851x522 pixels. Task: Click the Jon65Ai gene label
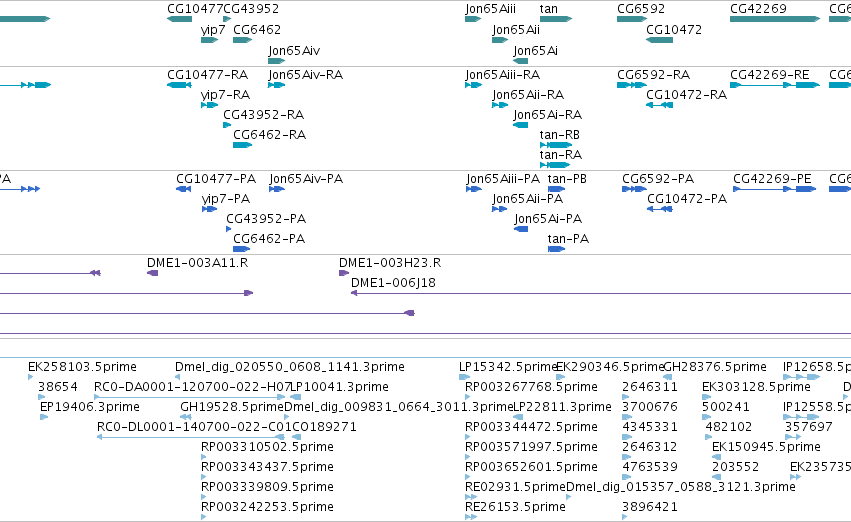(x=535, y=51)
